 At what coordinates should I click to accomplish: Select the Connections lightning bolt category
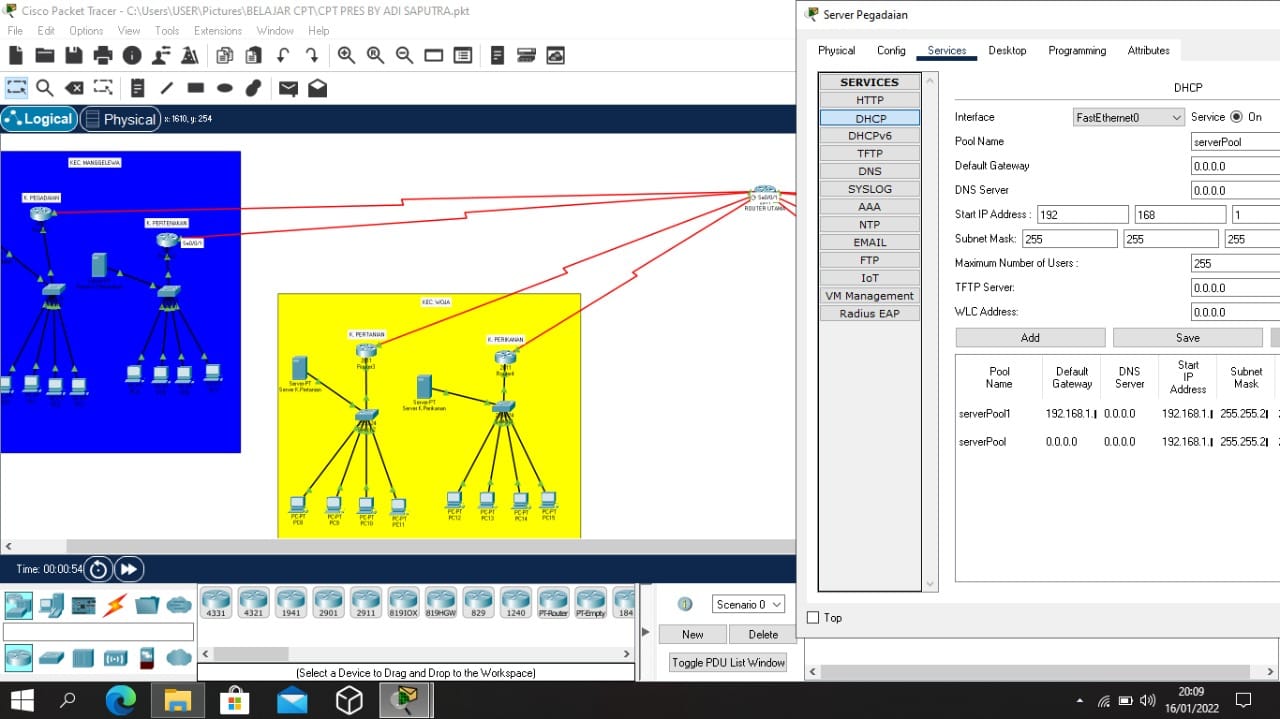click(x=115, y=605)
